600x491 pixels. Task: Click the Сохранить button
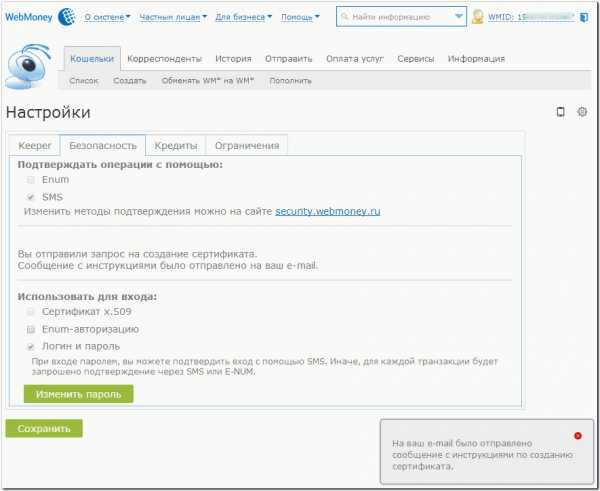(x=44, y=429)
